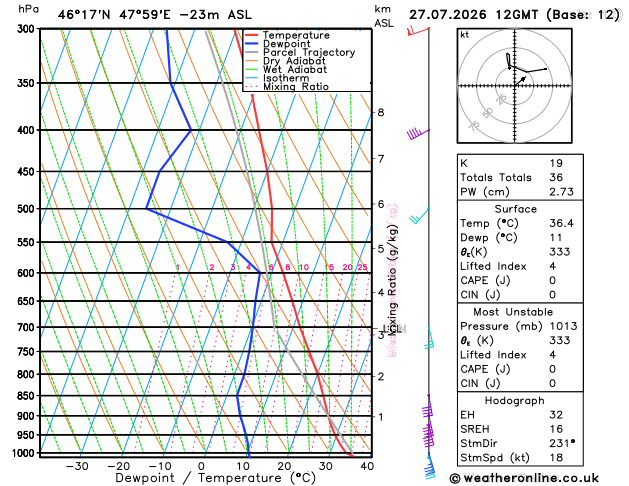
Task: Click the km ASL unit label
Action: 384,16
